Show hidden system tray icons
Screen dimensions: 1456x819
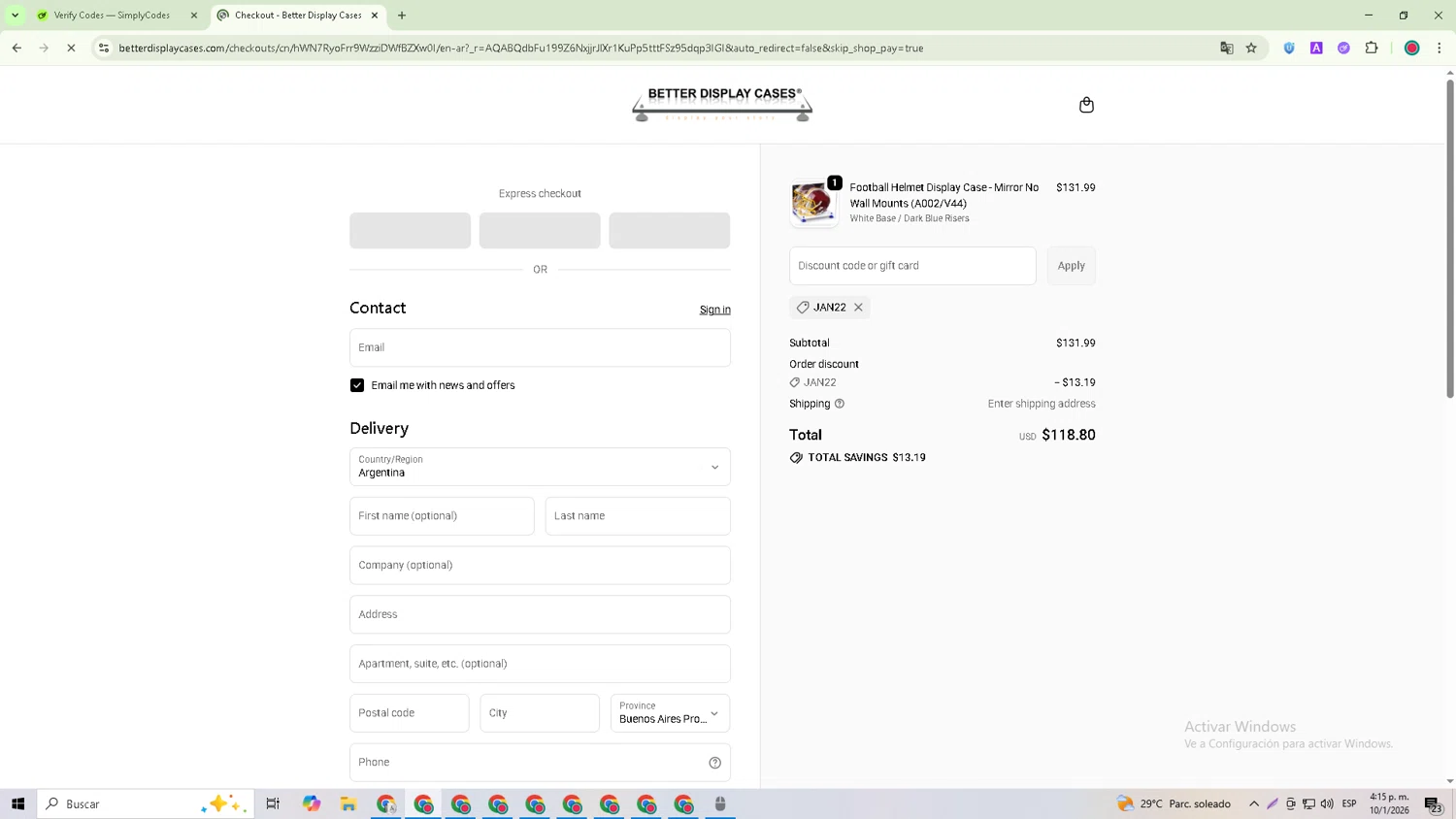click(x=1254, y=803)
